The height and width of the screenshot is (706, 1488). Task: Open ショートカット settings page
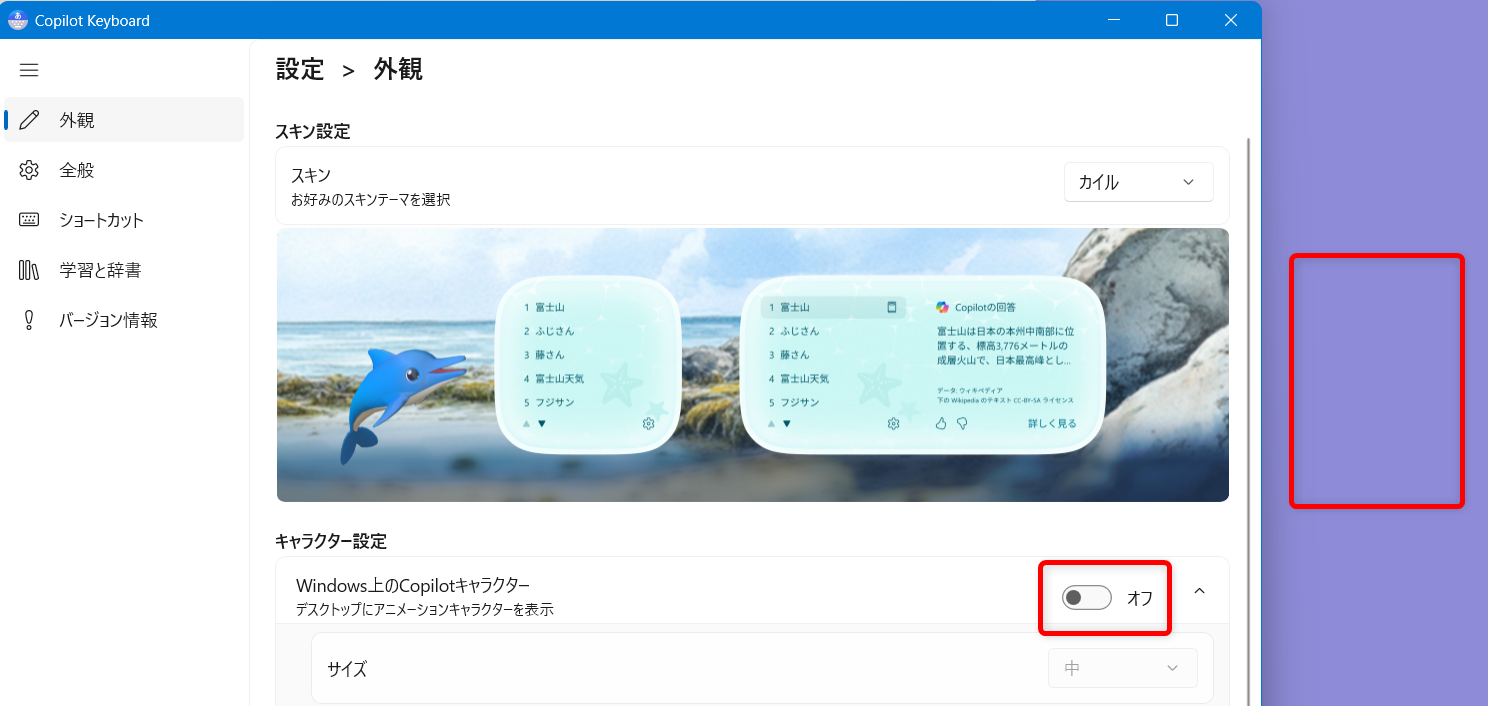(124, 220)
